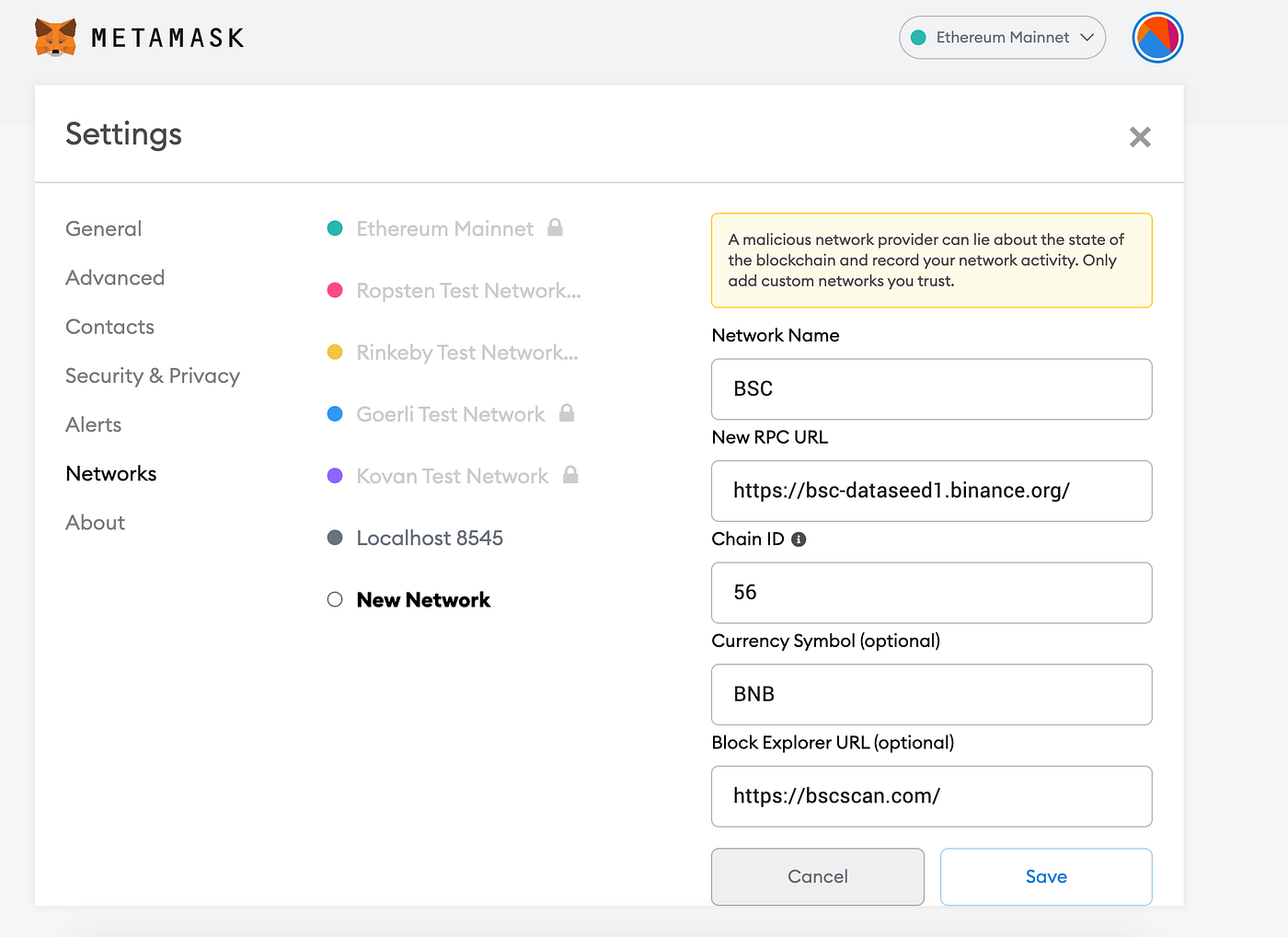Open Alerts settings
Viewport: 1288px width, 937px height.
pyautogui.click(x=94, y=424)
